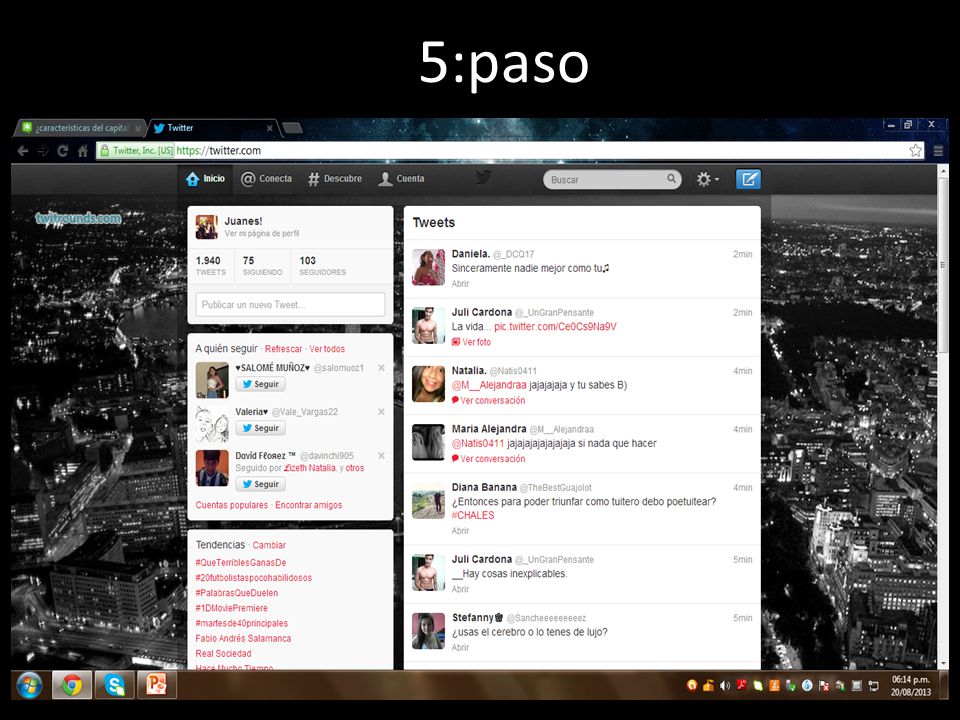Click Cambiar next to Tendencias
Image resolution: width=960 pixels, height=720 pixels.
(x=269, y=545)
